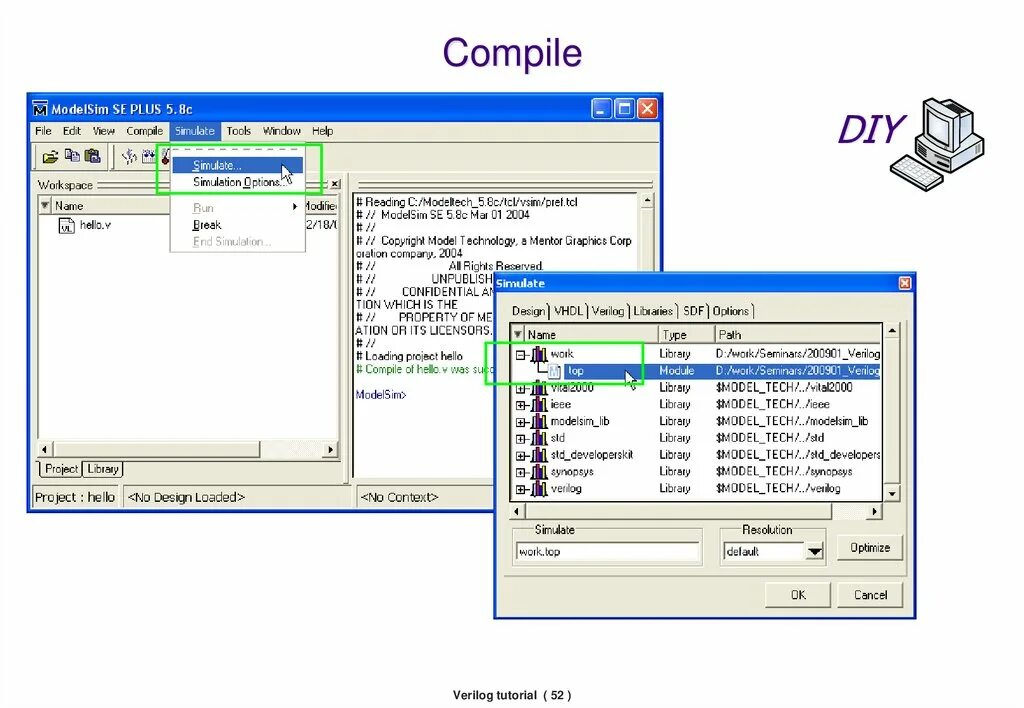
Task: Open the File menu
Action: pyautogui.click(x=43, y=131)
